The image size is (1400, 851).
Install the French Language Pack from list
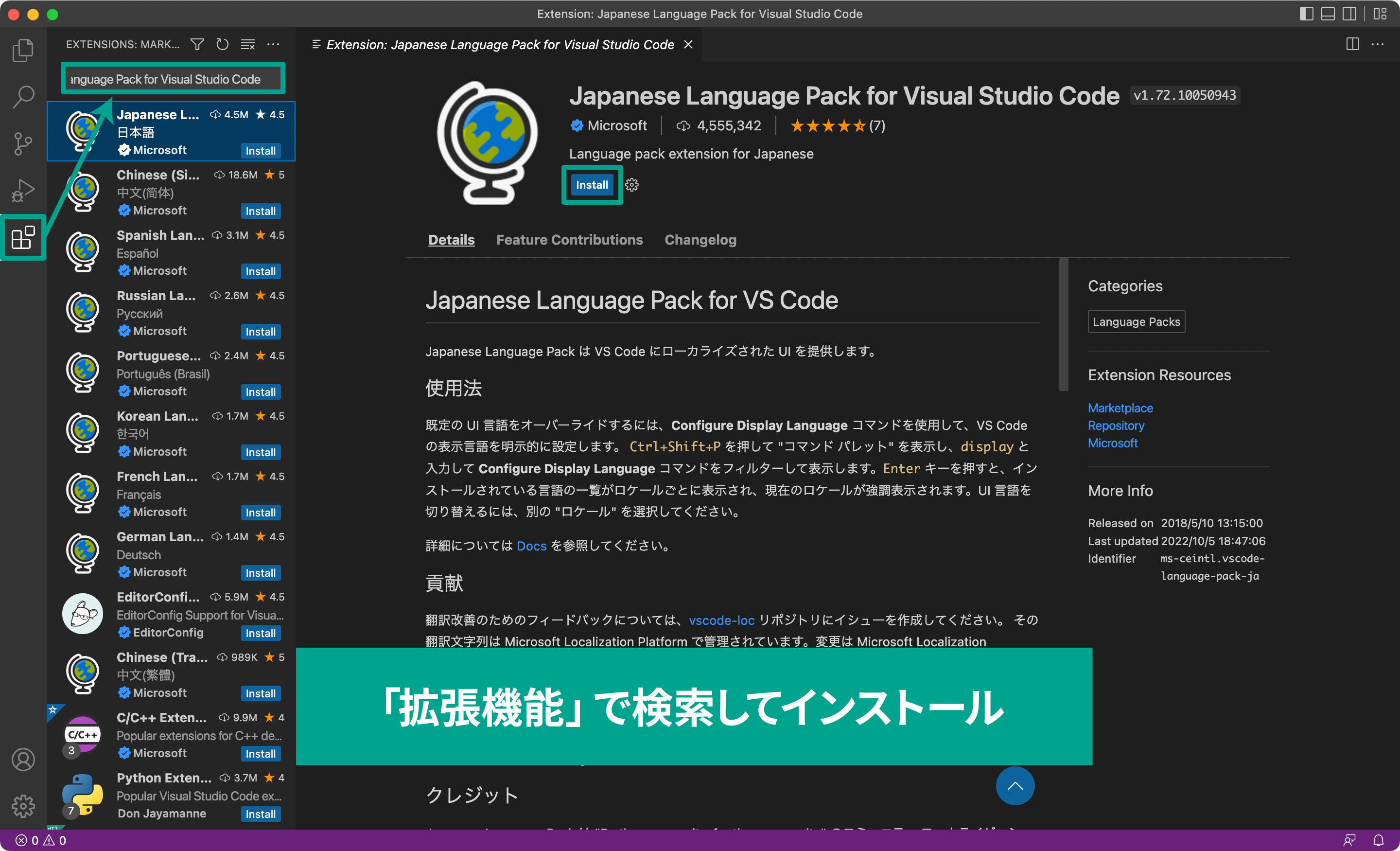(x=260, y=512)
